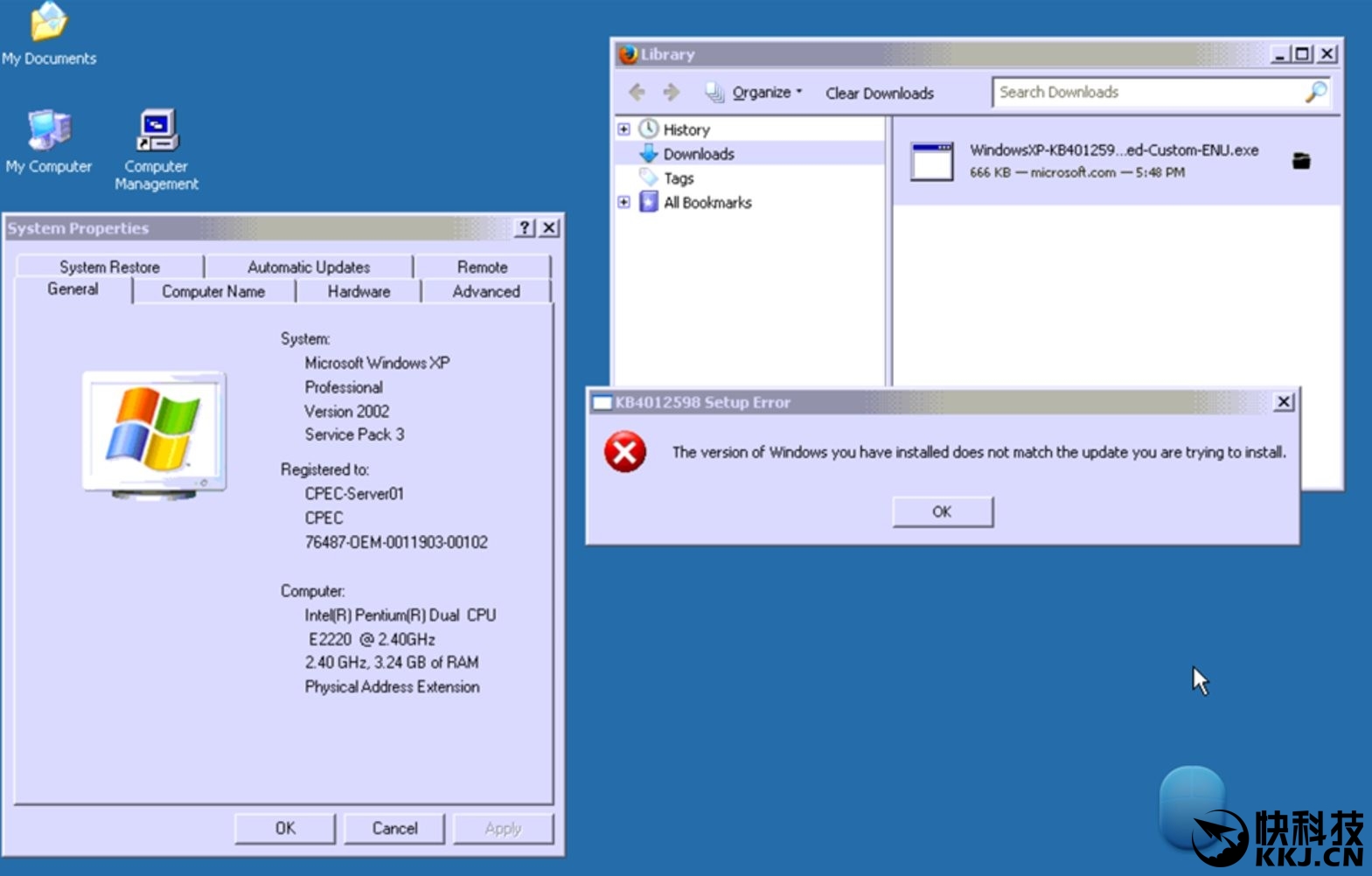Select Downloads in the Library sidebar
1372x876 pixels.
coord(699,154)
